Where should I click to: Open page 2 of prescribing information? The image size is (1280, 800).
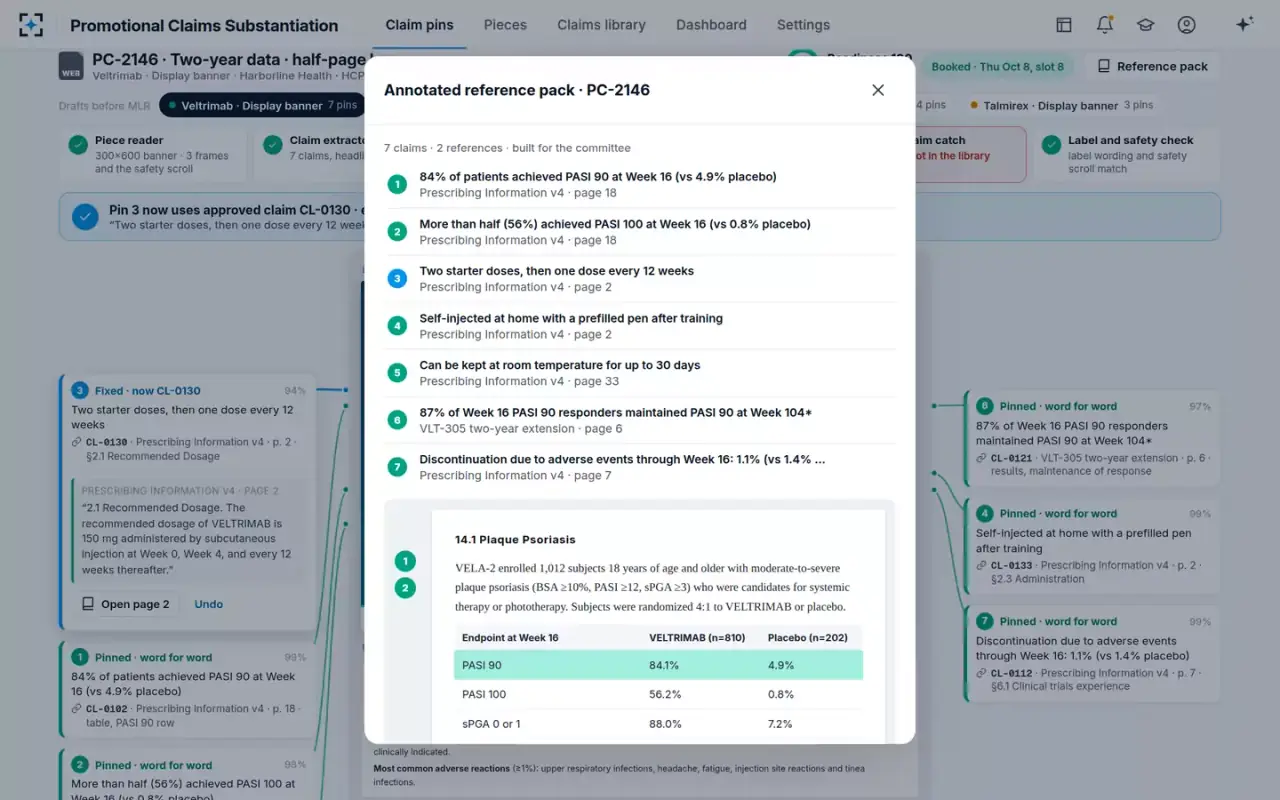click(x=126, y=604)
